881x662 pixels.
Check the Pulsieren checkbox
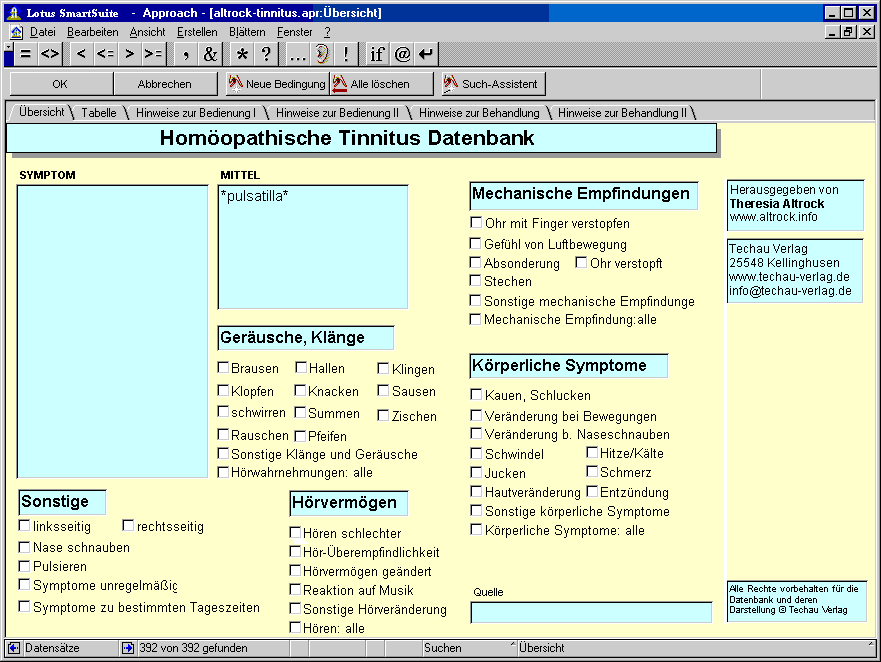click(x=24, y=566)
